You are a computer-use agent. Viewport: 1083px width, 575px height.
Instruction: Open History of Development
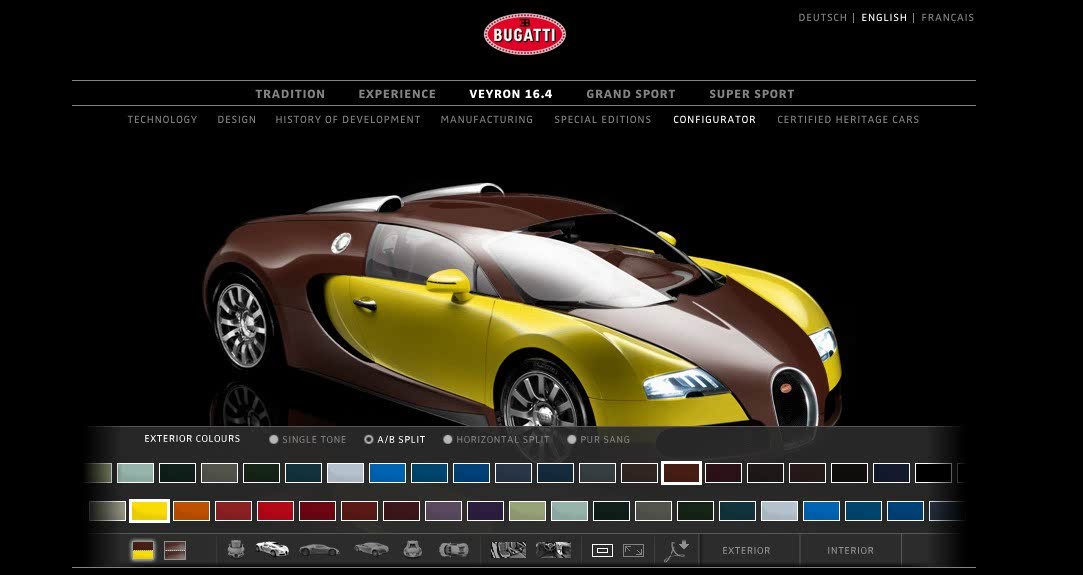(x=348, y=119)
